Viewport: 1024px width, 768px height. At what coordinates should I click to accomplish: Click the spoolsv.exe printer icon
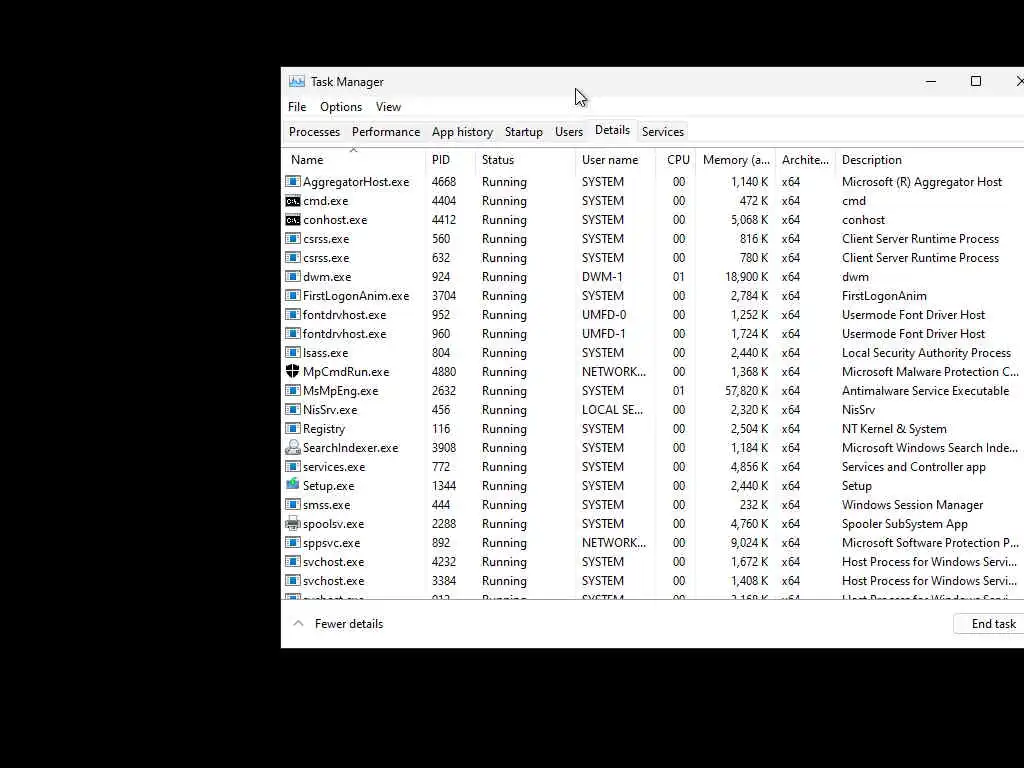(293, 523)
